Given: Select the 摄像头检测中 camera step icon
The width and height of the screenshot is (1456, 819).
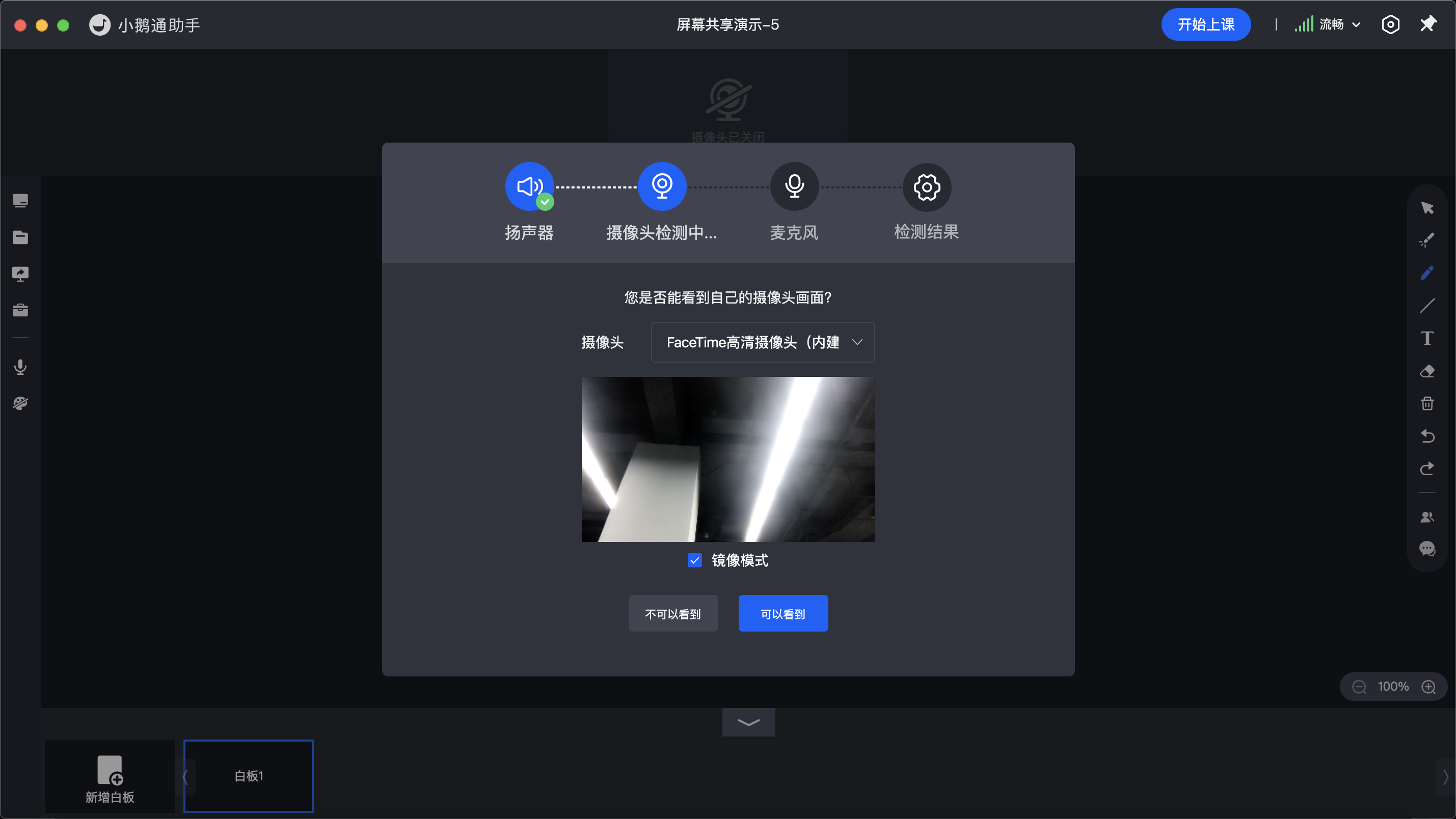Looking at the screenshot, I should click(x=662, y=186).
